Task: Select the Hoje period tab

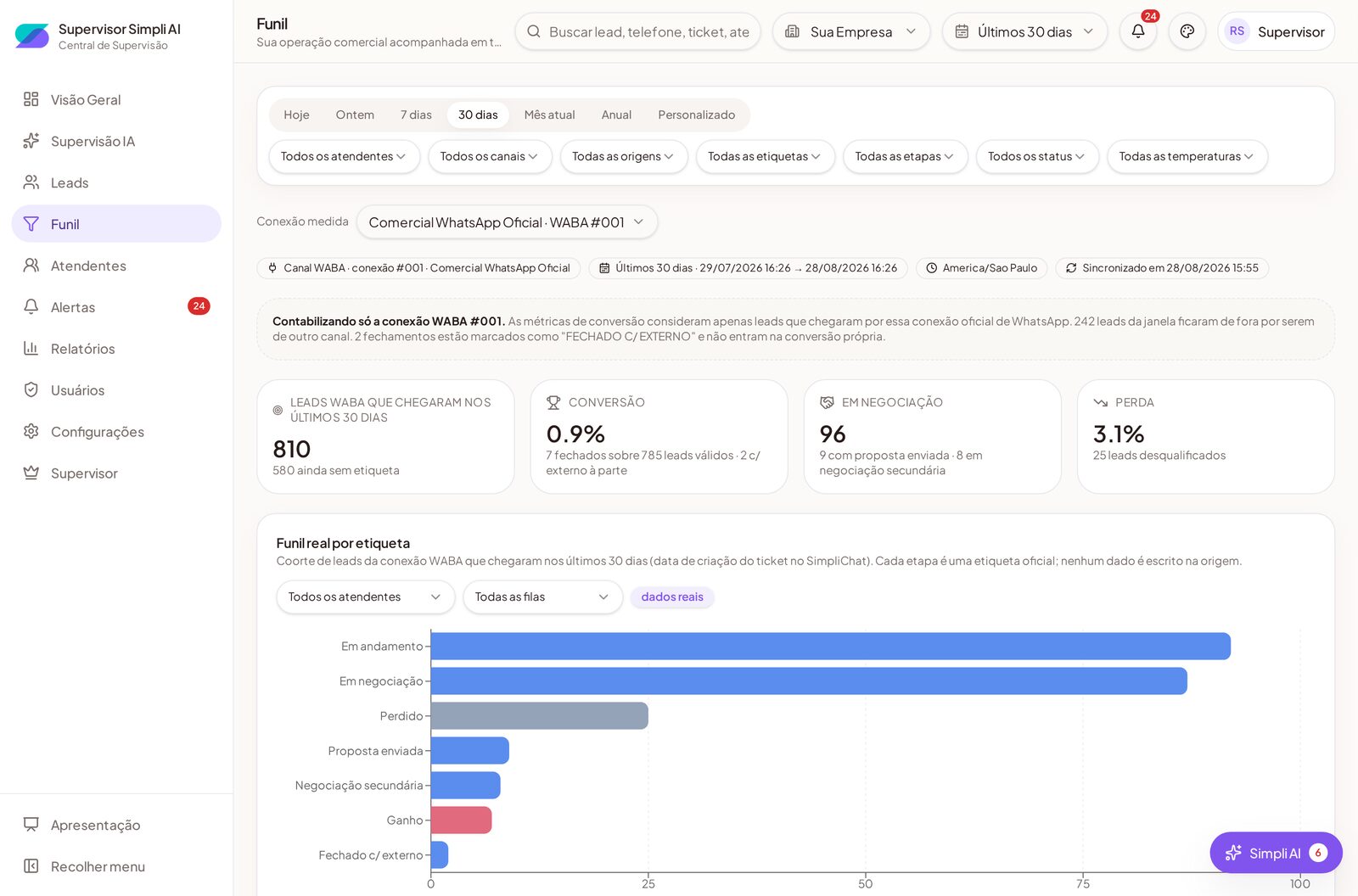Action: (x=296, y=115)
